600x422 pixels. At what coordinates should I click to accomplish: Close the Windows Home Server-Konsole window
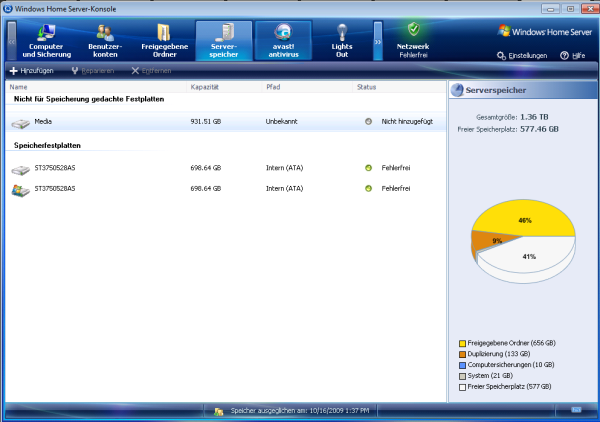590,8
